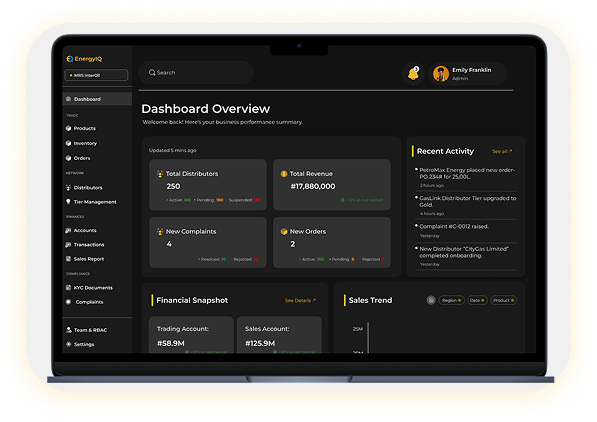
Task: Go to Dashboard in the sidebar
Action: pos(97,99)
